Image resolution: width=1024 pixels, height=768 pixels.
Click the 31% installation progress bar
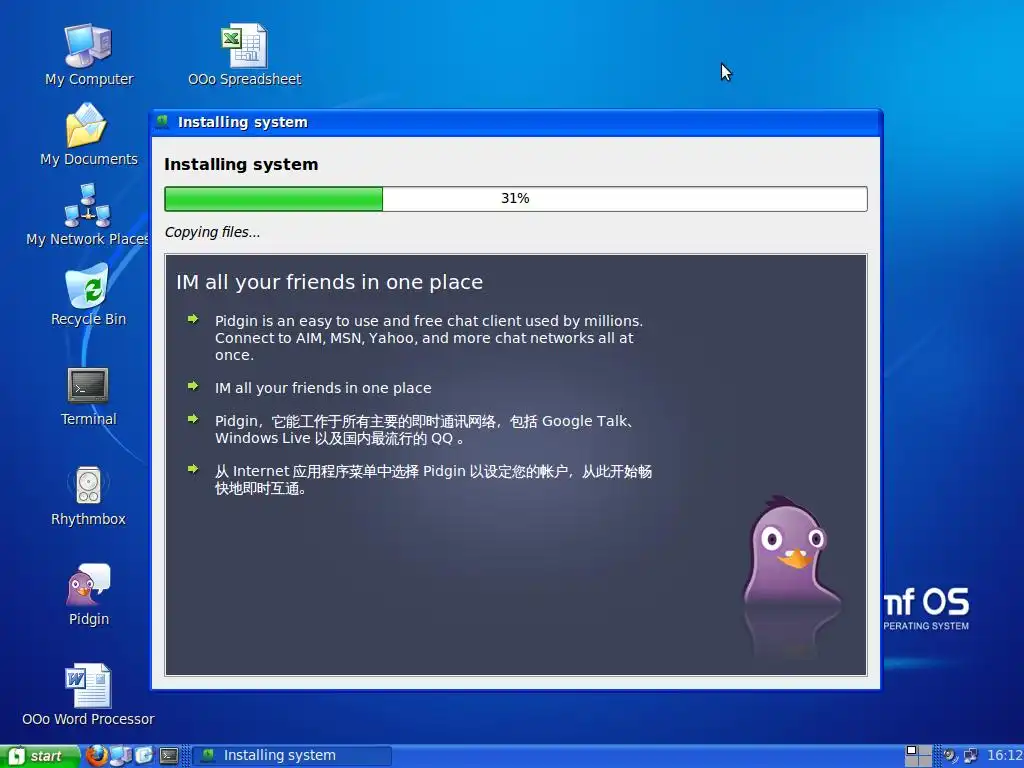coord(516,199)
